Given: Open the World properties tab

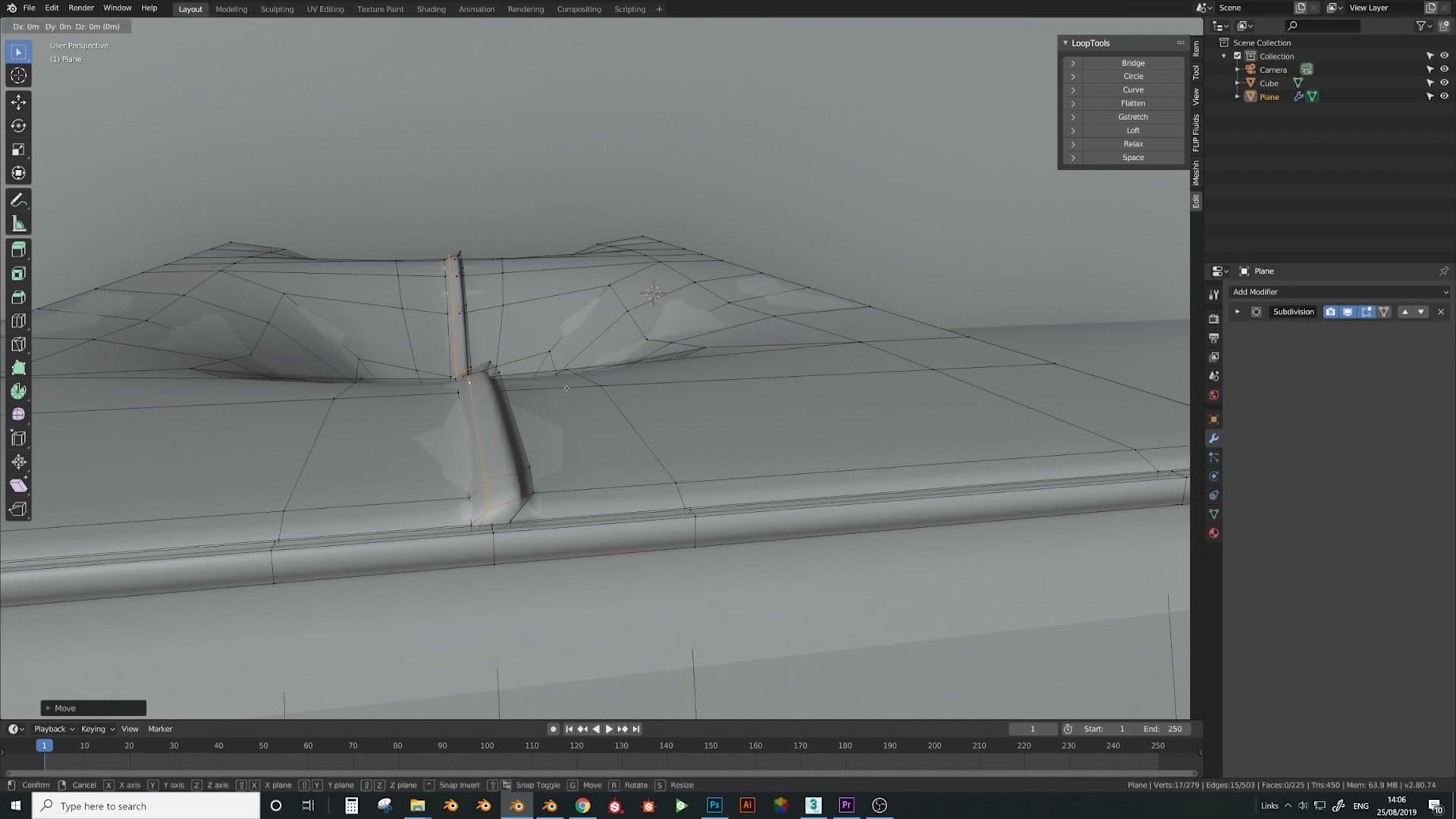Looking at the screenshot, I should point(1213,395).
